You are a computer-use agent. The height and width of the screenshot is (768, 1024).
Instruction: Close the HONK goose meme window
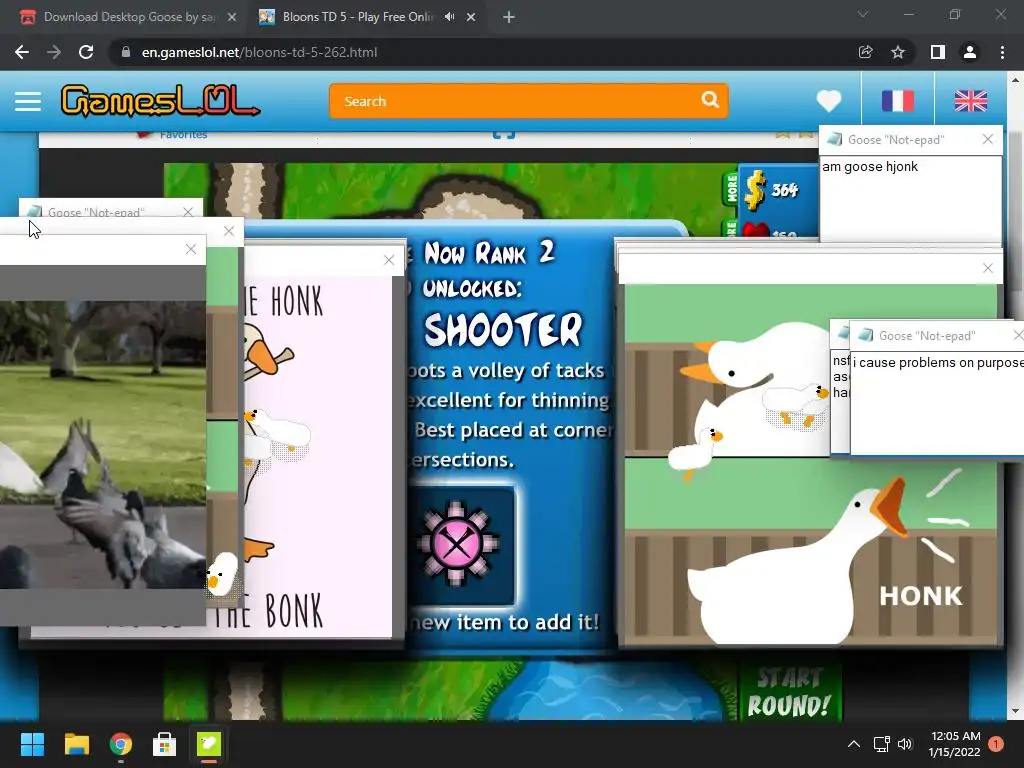[x=987, y=268]
